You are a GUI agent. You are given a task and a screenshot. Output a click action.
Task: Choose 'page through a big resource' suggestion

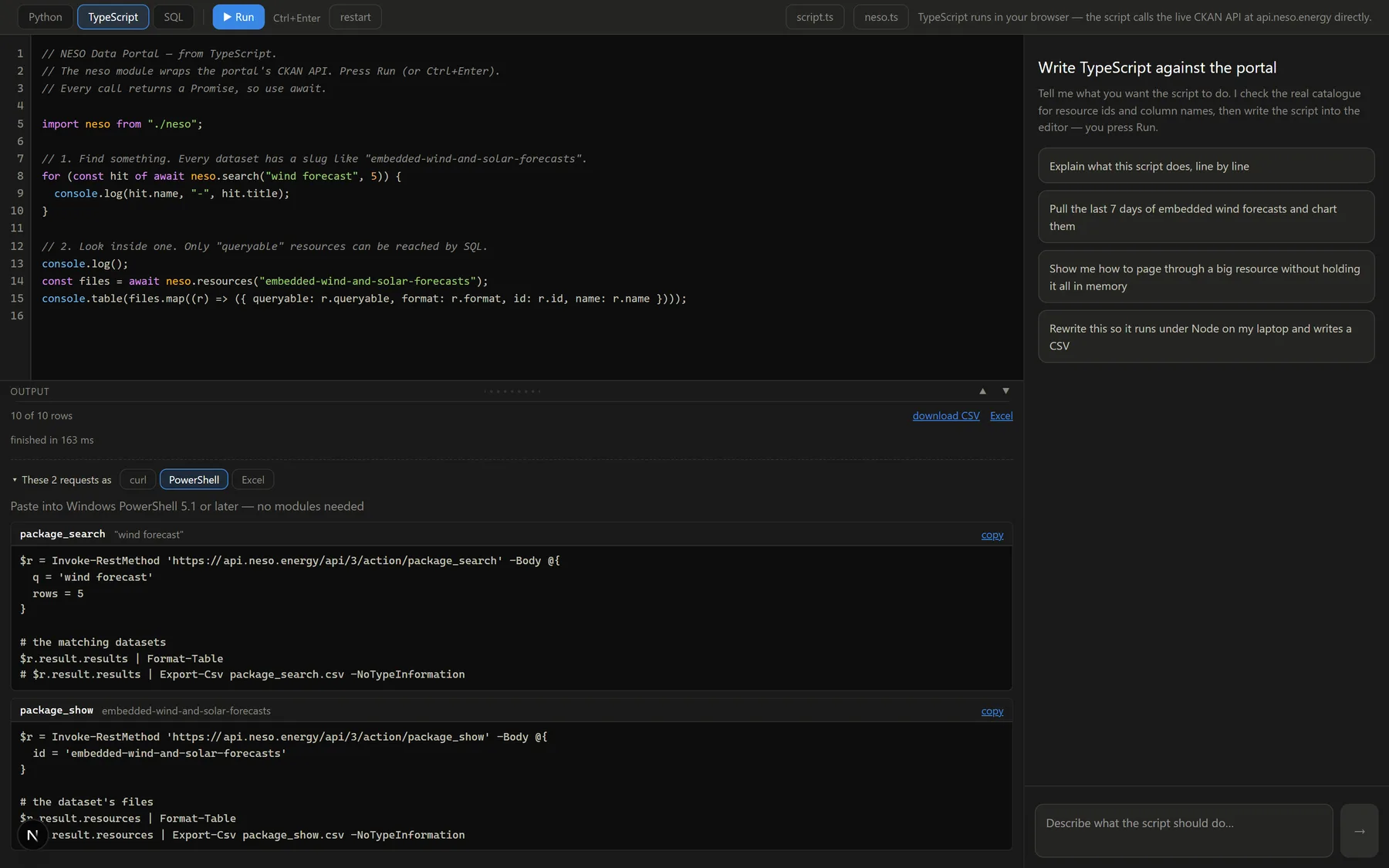click(x=1206, y=277)
